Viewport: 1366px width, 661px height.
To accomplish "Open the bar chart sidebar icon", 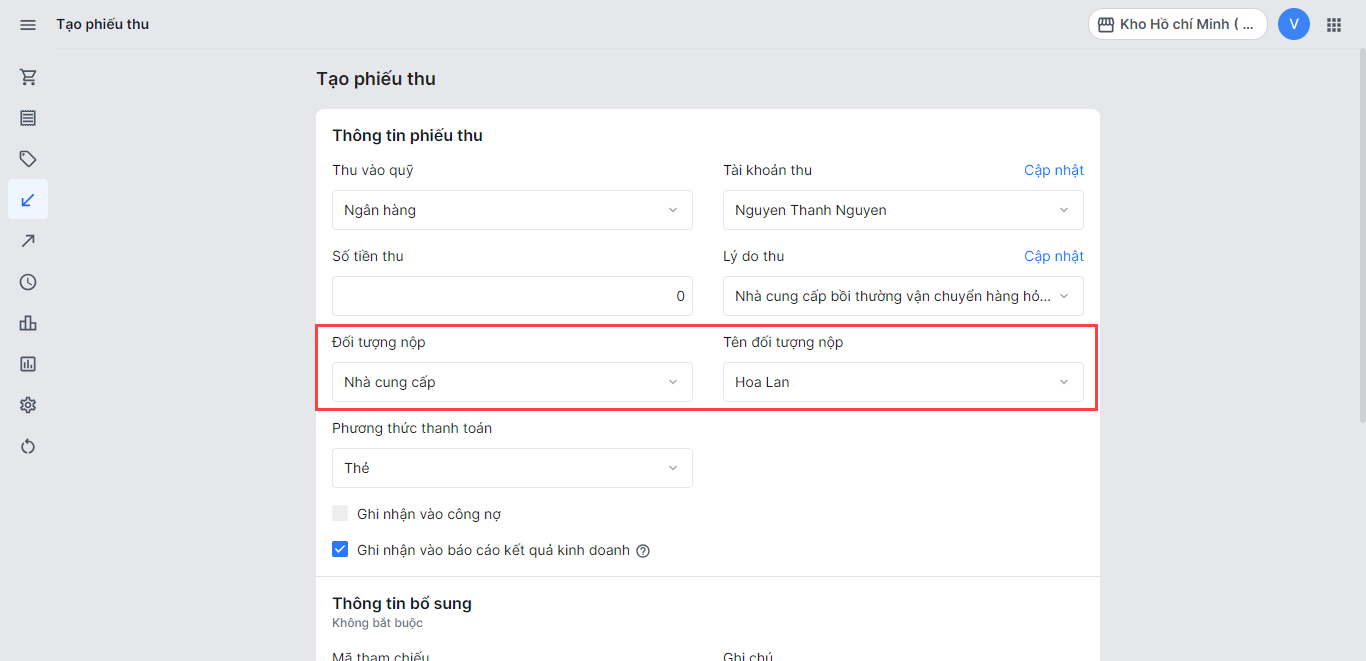I will tap(28, 323).
